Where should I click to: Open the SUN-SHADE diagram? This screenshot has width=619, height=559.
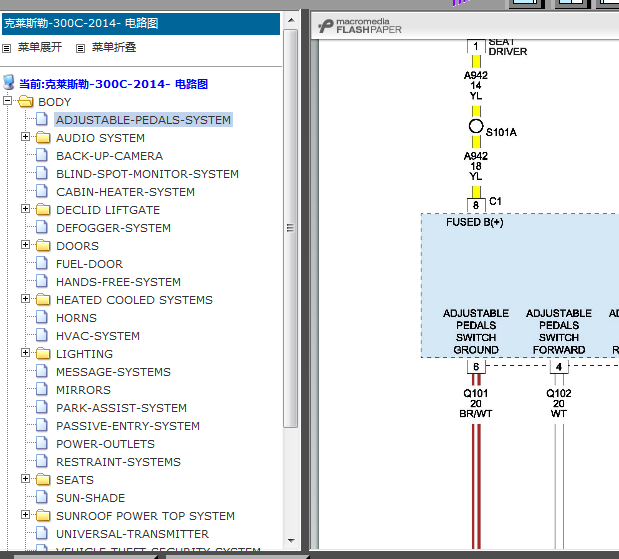tap(90, 498)
